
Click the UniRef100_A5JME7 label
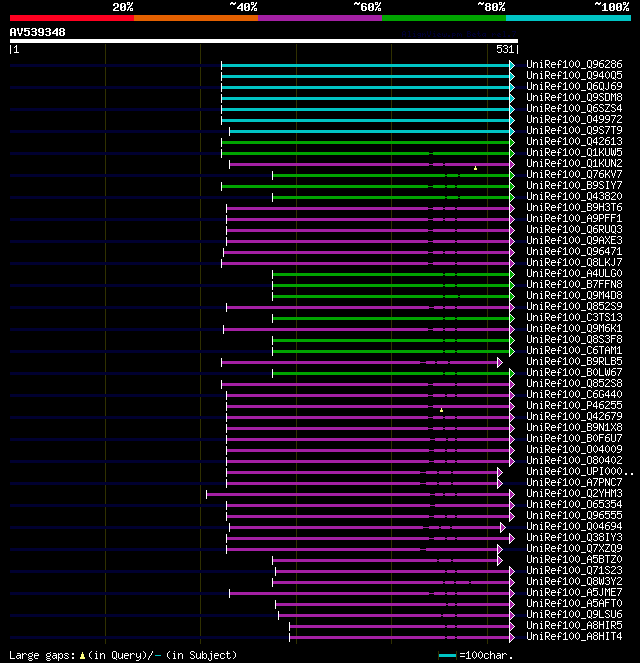click(574, 592)
